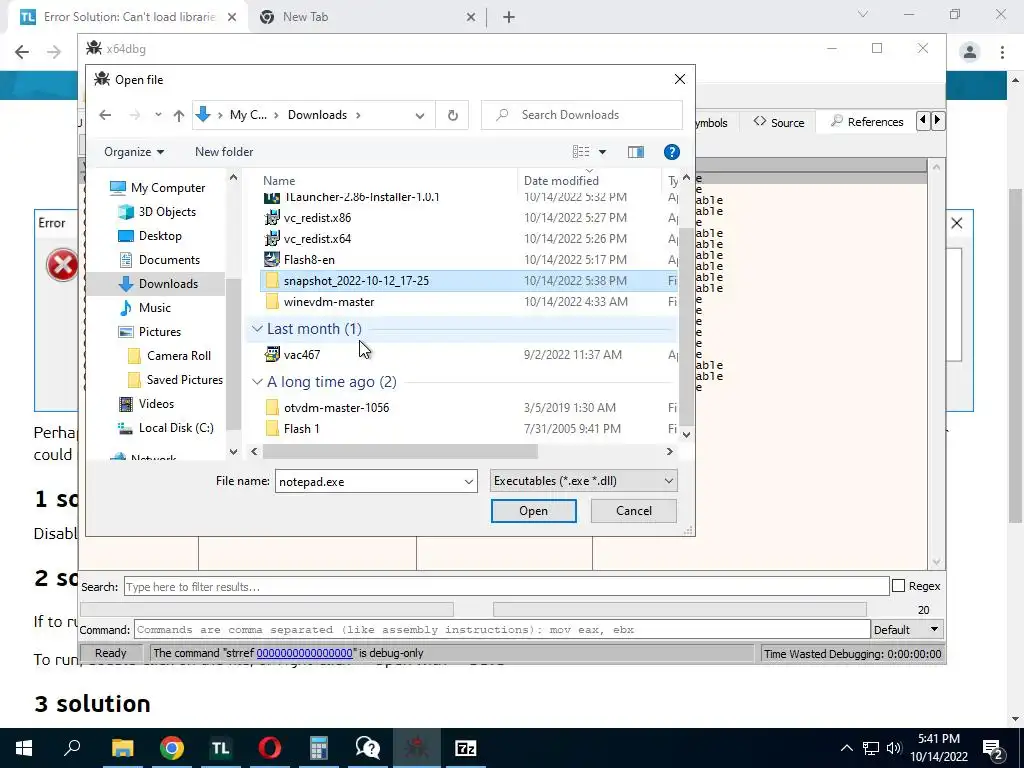Image resolution: width=1024 pixels, height=768 pixels.
Task: Select Camera Roll folder in navigation pane
Action: pos(170,356)
